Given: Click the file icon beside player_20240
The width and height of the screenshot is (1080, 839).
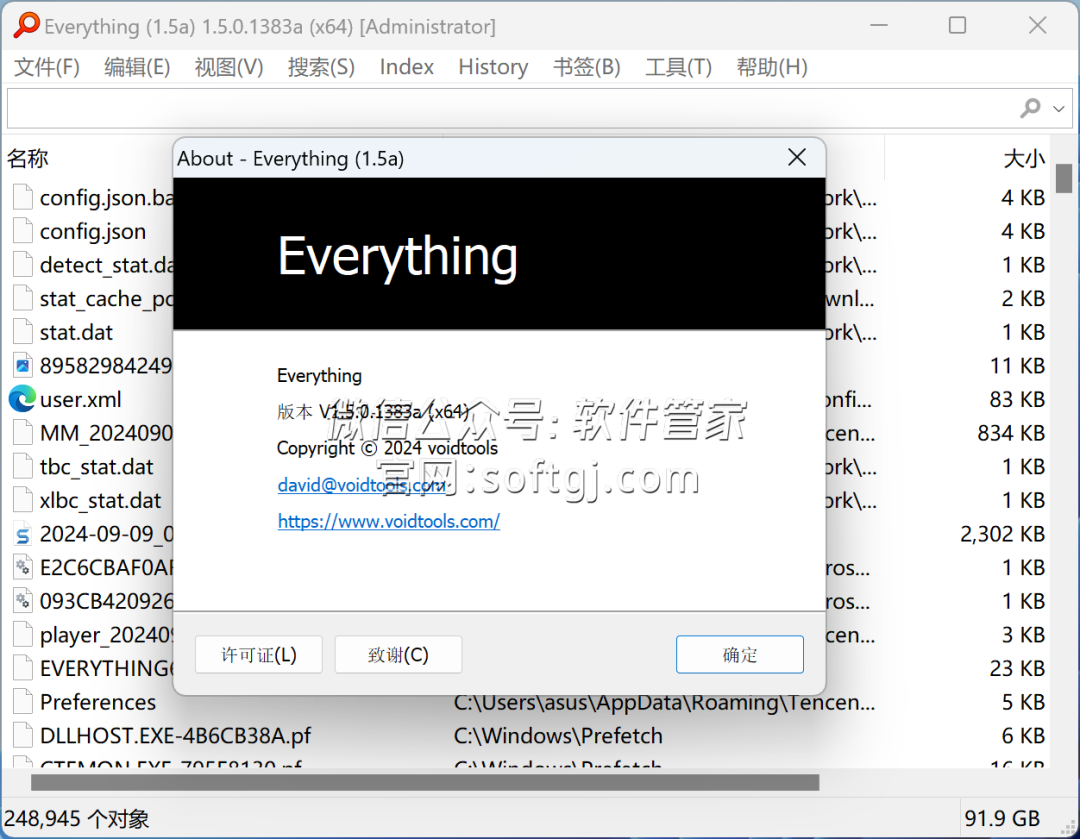Looking at the screenshot, I should pos(23,635).
